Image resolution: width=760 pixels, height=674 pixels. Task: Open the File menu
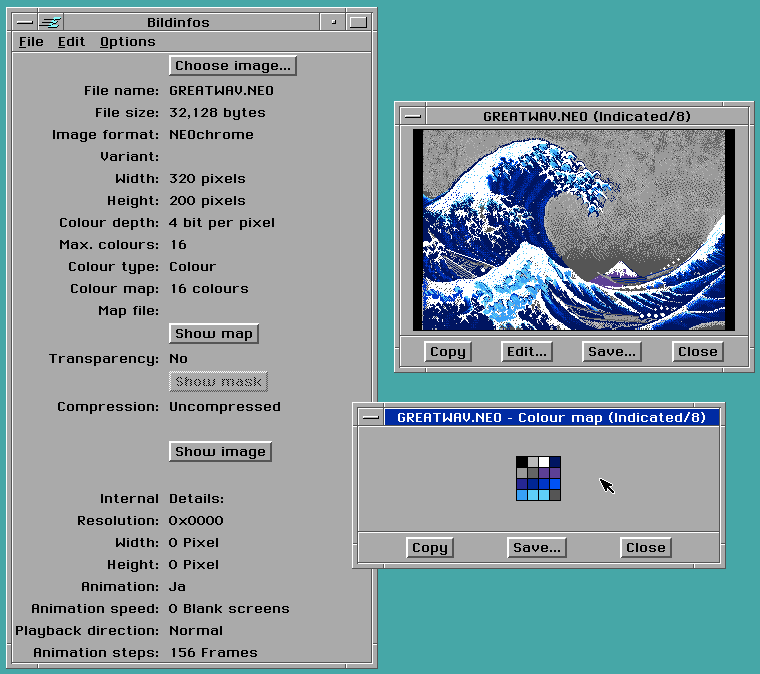tap(31, 42)
